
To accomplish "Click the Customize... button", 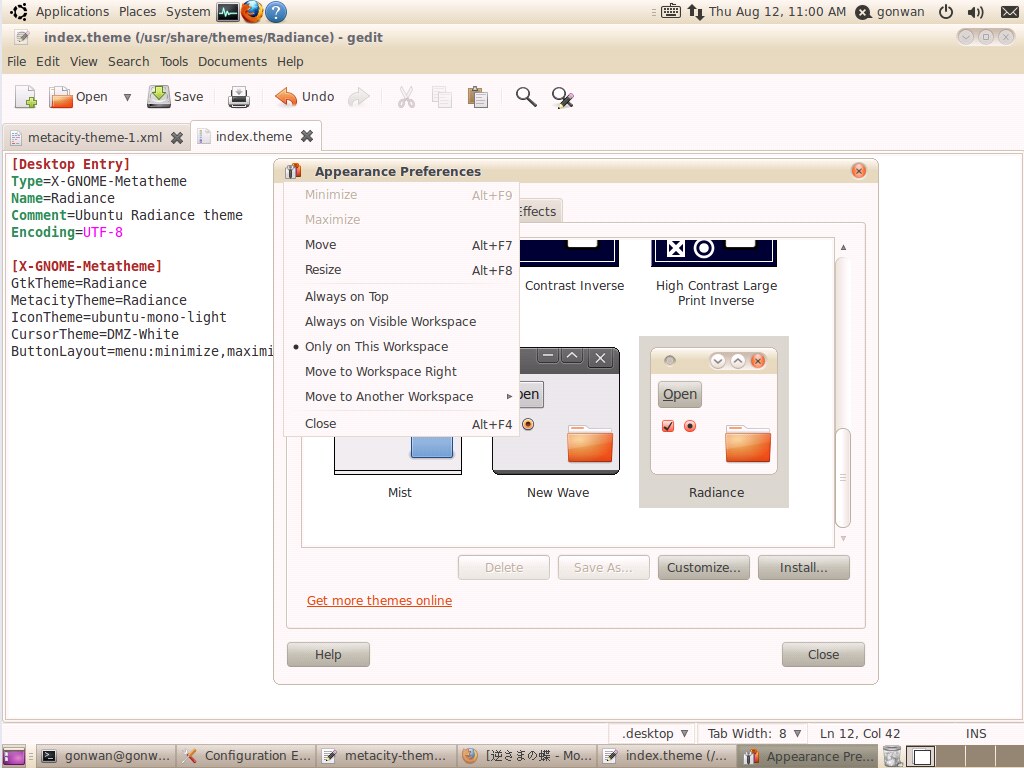I will point(704,568).
